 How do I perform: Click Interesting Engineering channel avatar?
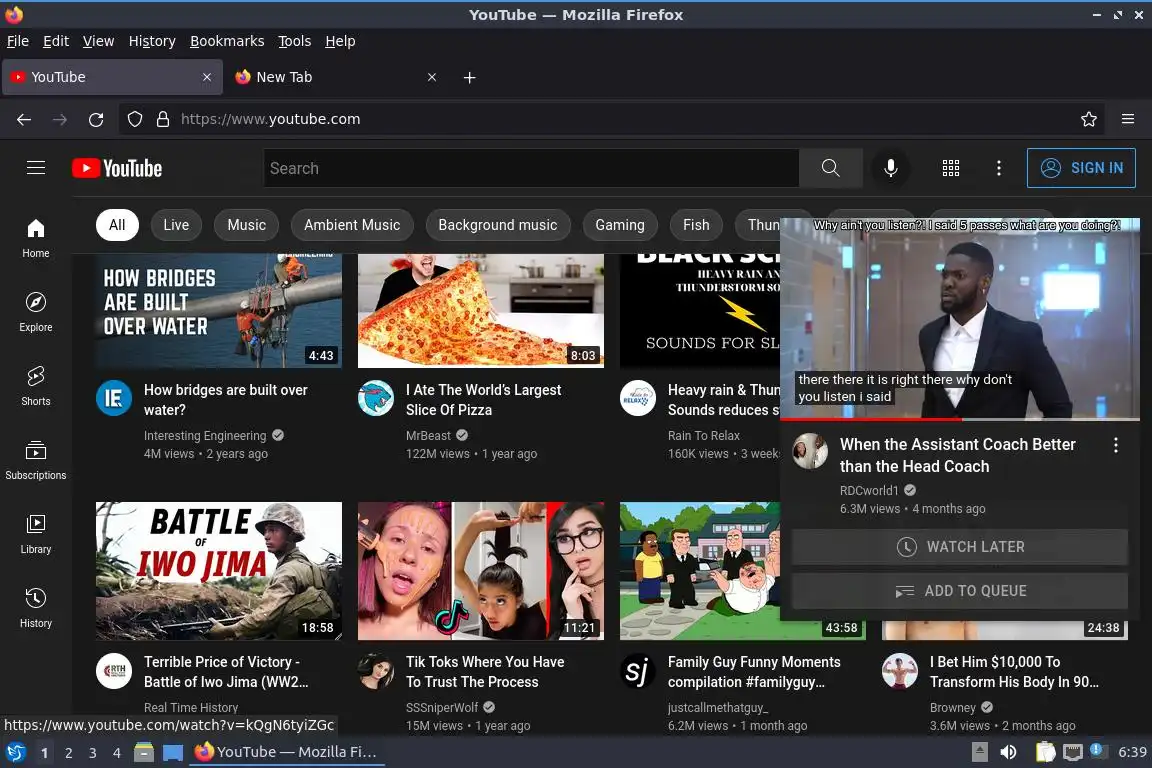click(x=114, y=398)
